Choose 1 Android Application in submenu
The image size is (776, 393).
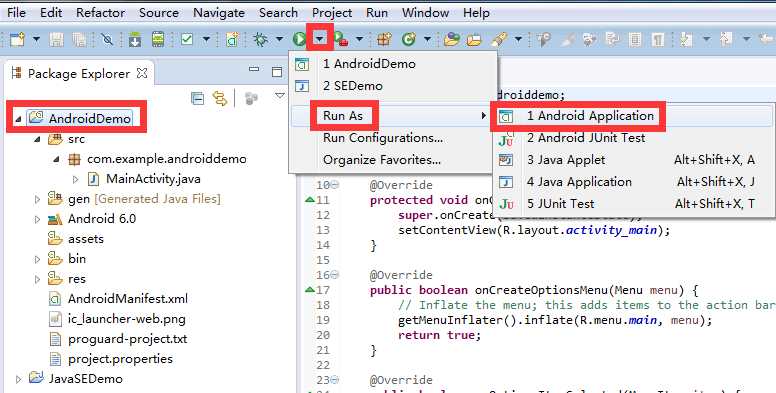tap(632, 116)
